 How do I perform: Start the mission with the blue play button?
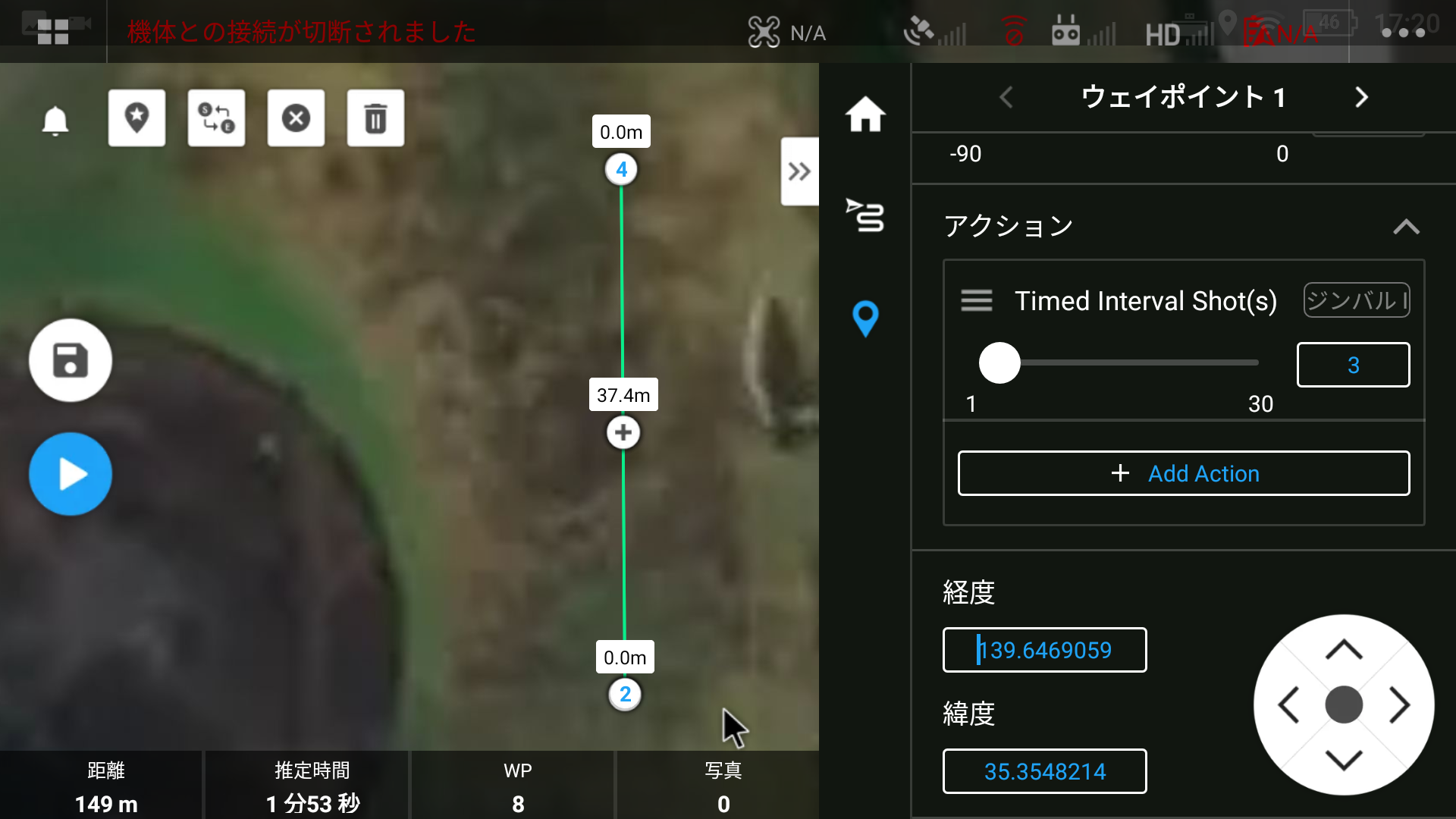[71, 474]
